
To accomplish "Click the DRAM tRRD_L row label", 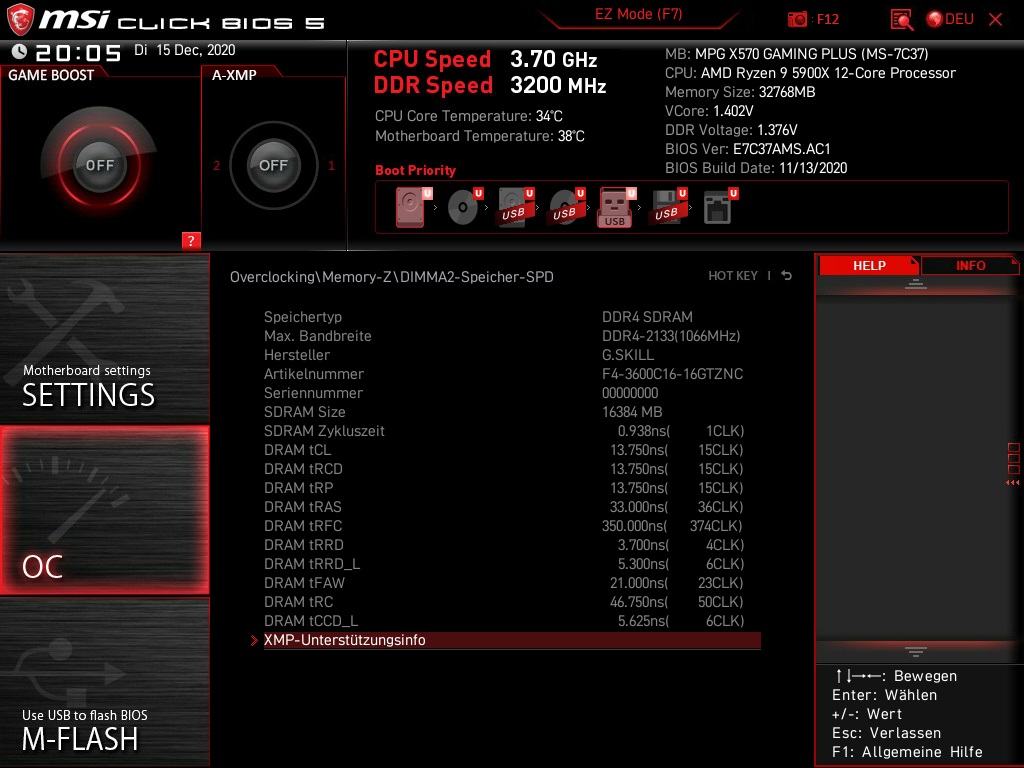I will pyautogui.click(x=312, y=564).
